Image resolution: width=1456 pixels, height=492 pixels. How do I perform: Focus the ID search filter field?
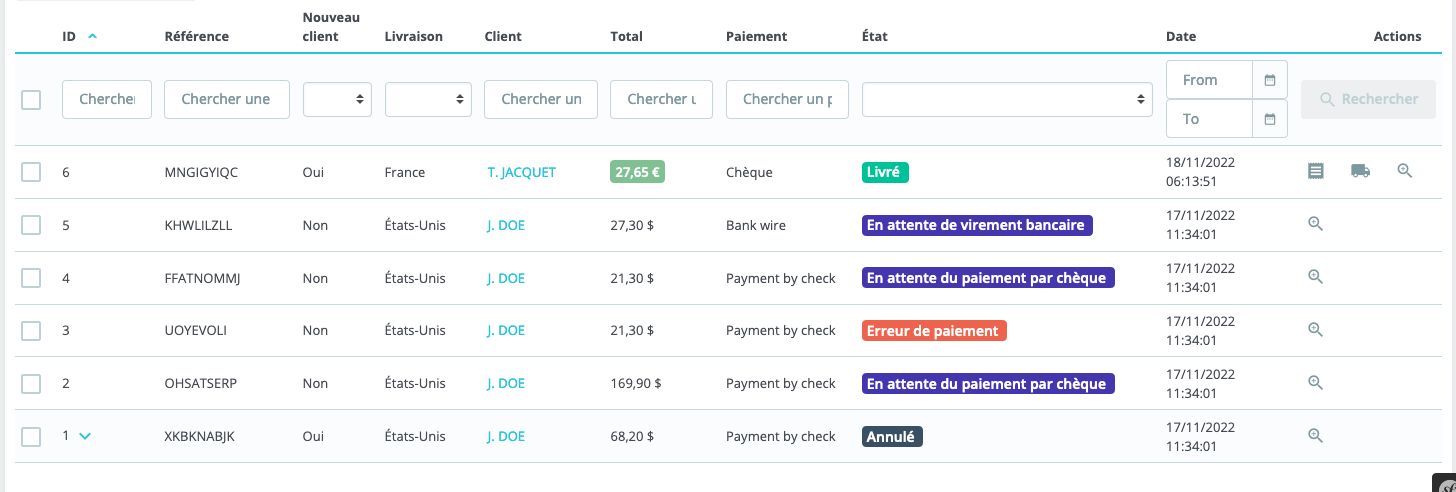107,99
